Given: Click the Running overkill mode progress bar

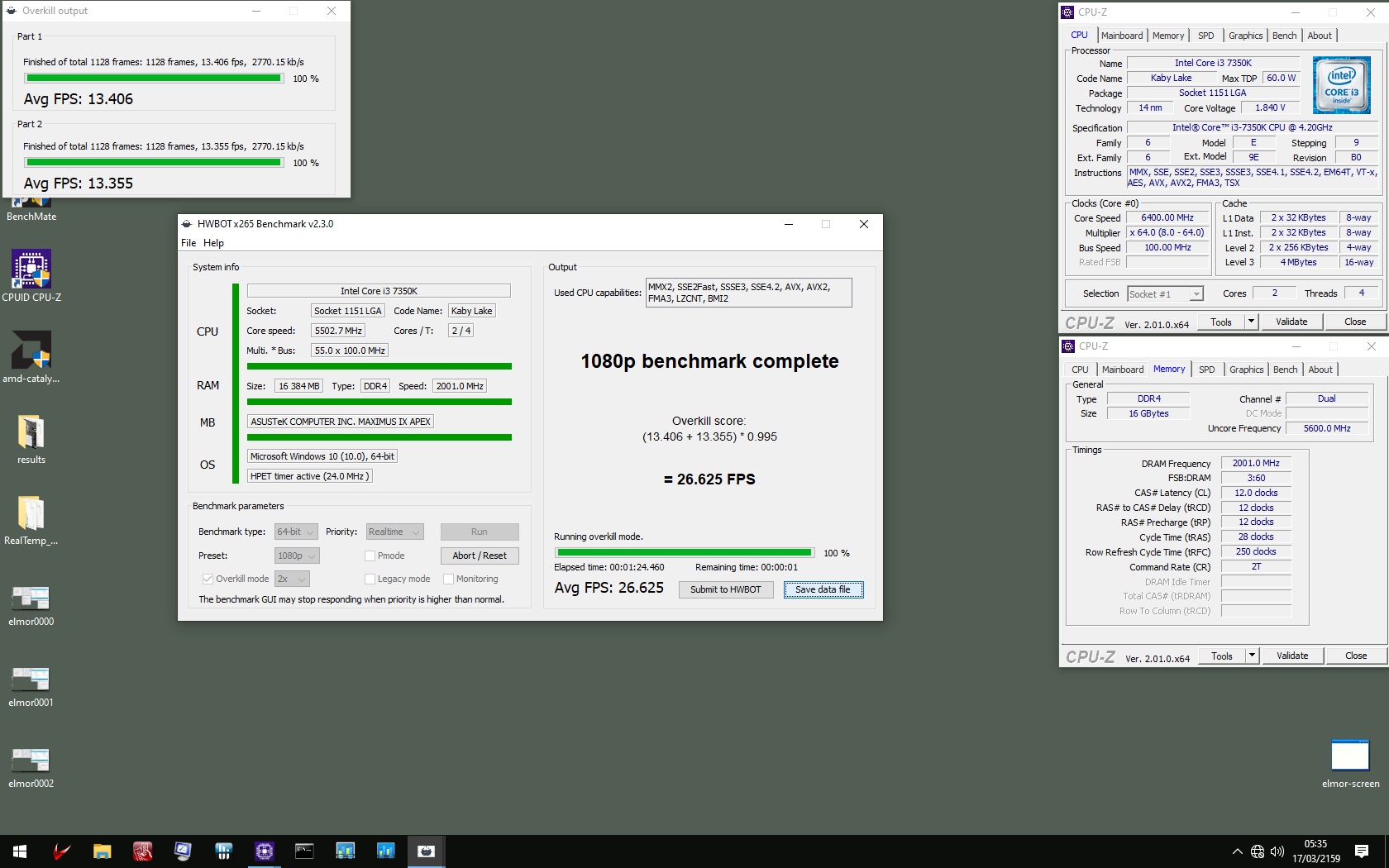Looking at the screenshot, I should (x=685, y=552).
